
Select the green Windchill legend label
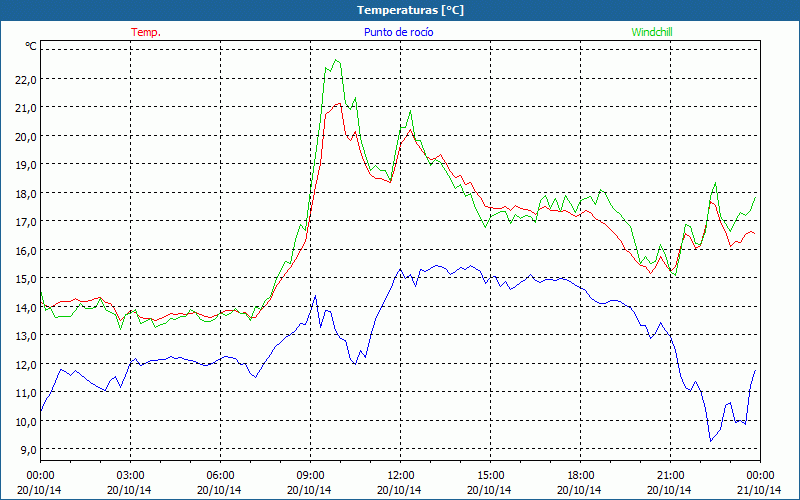652,32
